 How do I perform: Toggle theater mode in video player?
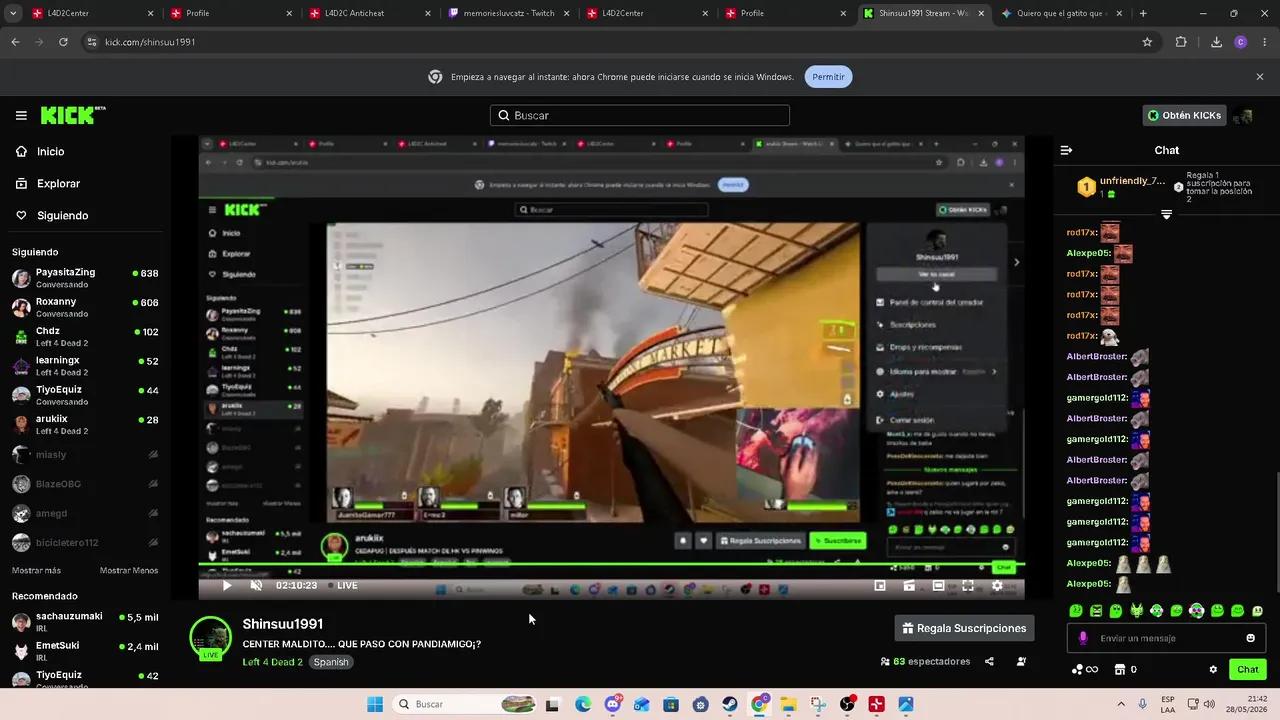(x=938, y=585)
